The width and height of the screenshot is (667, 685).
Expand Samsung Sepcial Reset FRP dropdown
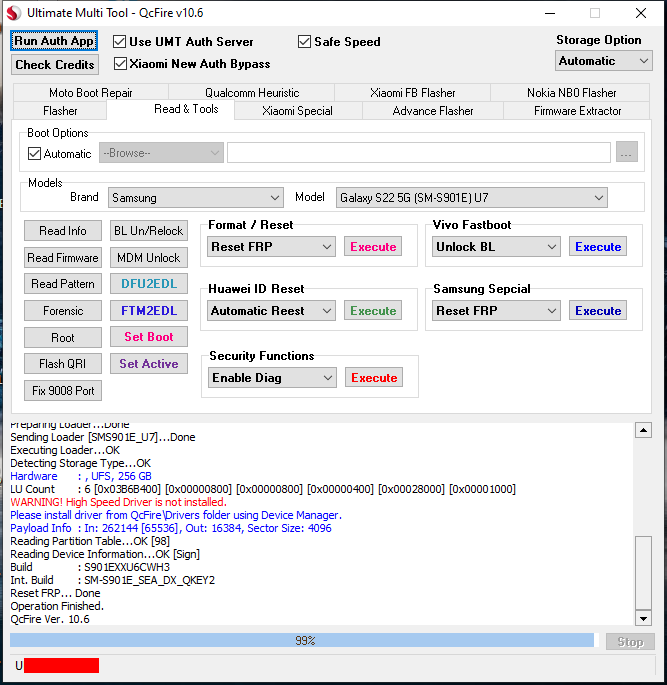tap(496, 311)
